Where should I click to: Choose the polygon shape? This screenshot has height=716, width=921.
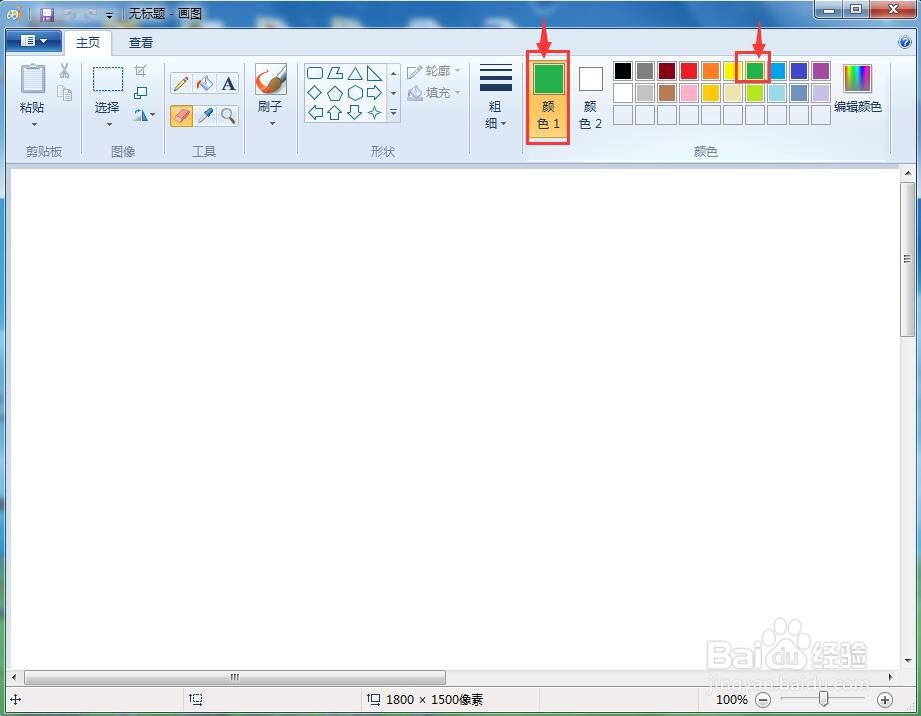335,73
